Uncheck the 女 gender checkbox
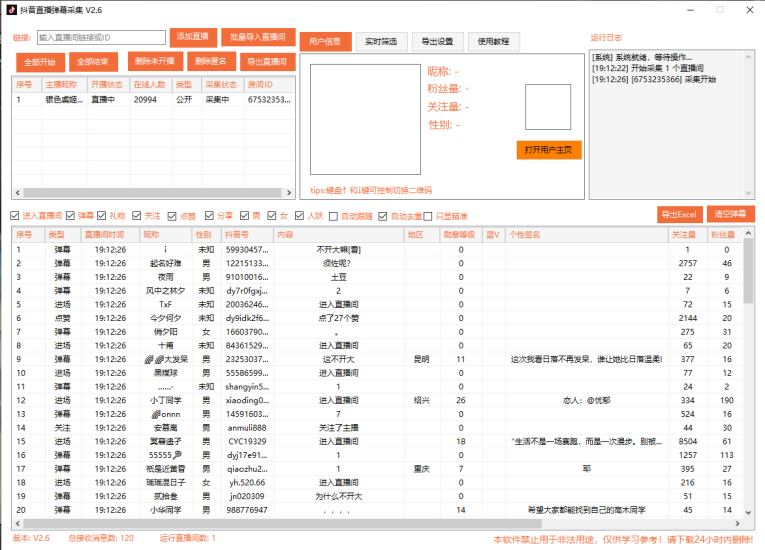Screen dimensions: 765x550 click(272, 216)
